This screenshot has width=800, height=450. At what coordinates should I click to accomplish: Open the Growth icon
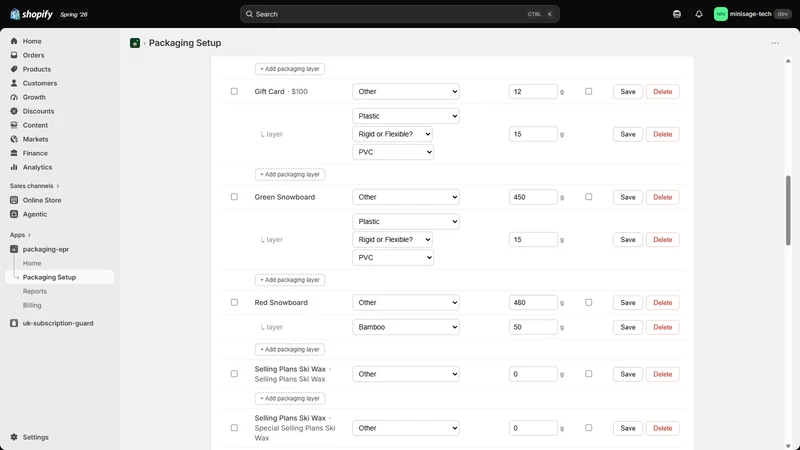pos(14,97)
